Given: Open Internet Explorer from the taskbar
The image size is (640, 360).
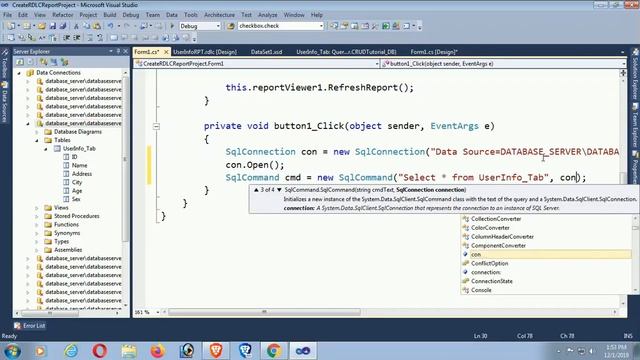Looking at the screenshot, I should point(71,351).
